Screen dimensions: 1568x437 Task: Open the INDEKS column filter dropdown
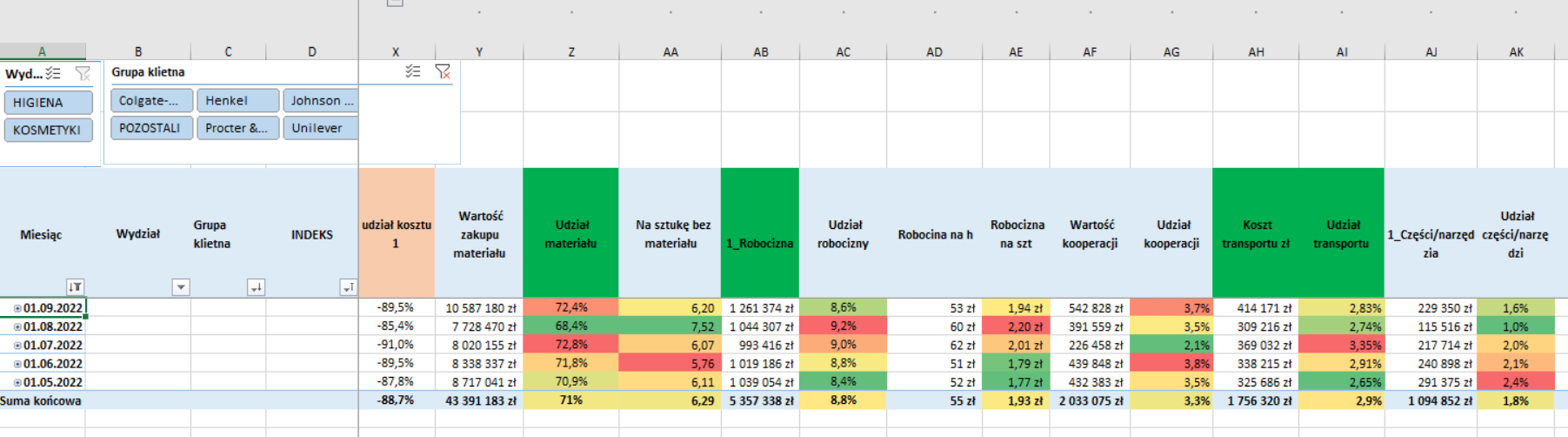[x=347, y=287]
